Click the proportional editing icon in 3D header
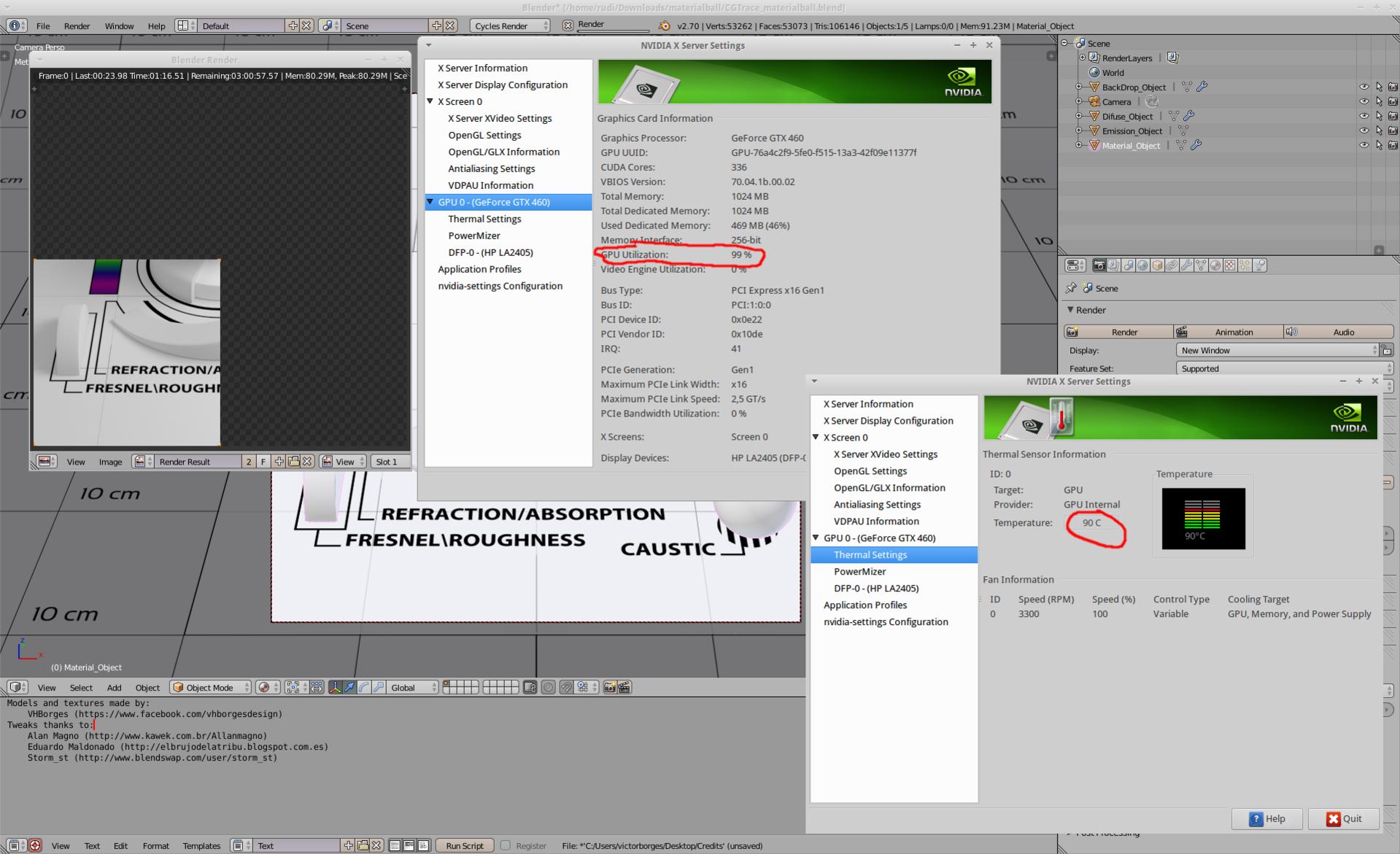The height and width of the screenshot is (854, 1400). click(548, 687)
